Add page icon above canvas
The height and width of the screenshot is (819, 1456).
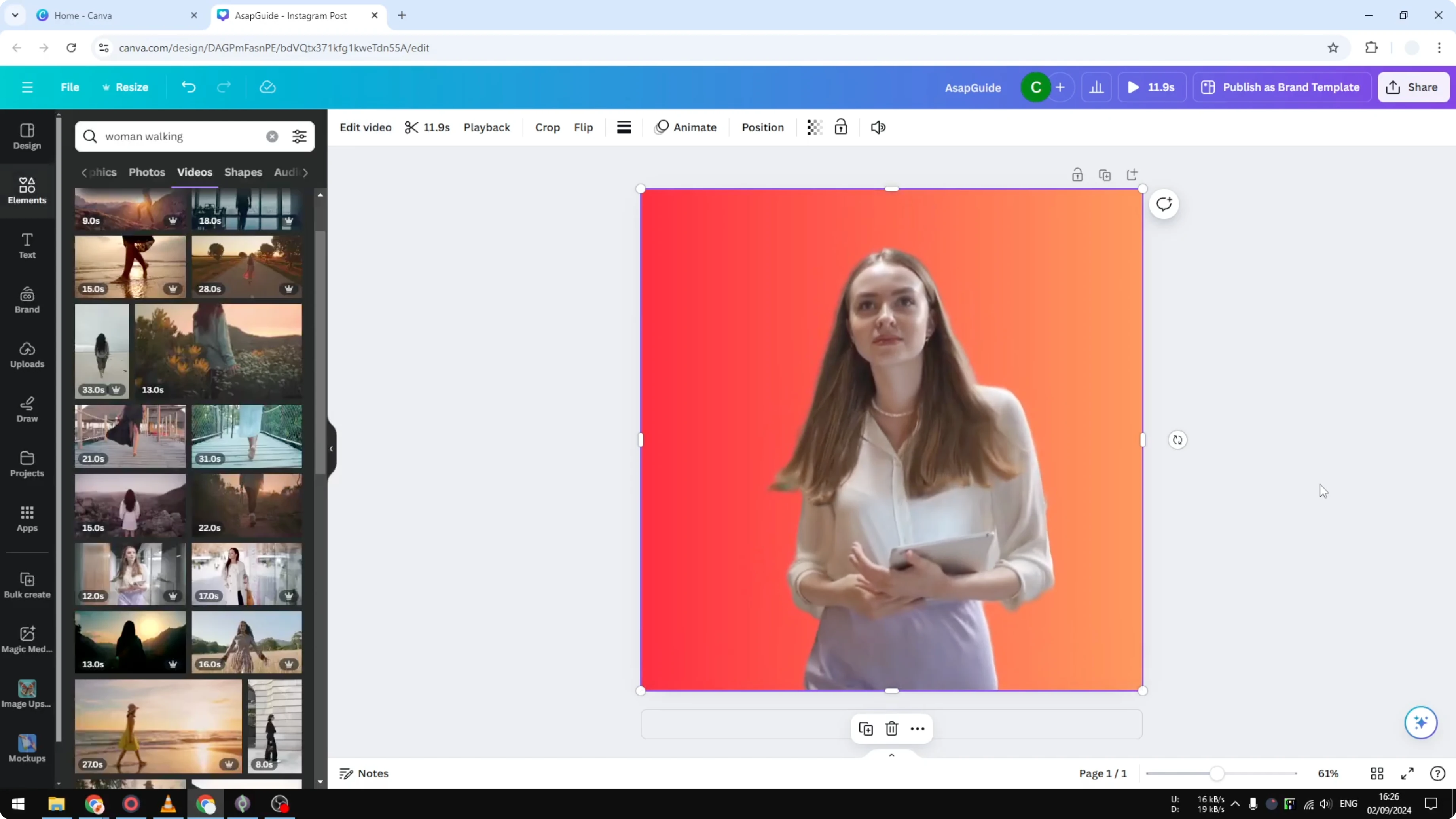click(1132, 174)
